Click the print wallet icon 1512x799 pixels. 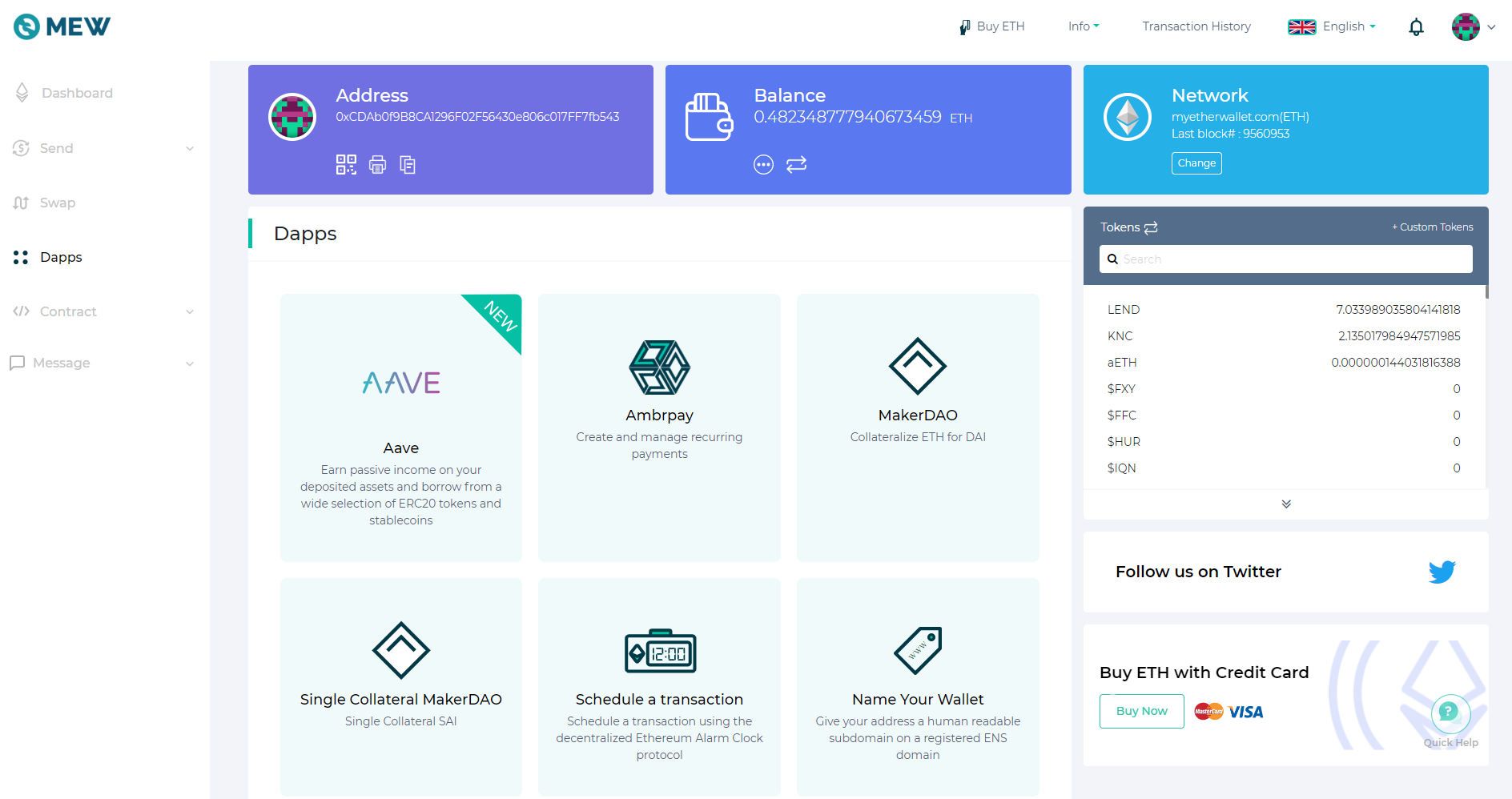pyautogui.click(x=377, y=165)
